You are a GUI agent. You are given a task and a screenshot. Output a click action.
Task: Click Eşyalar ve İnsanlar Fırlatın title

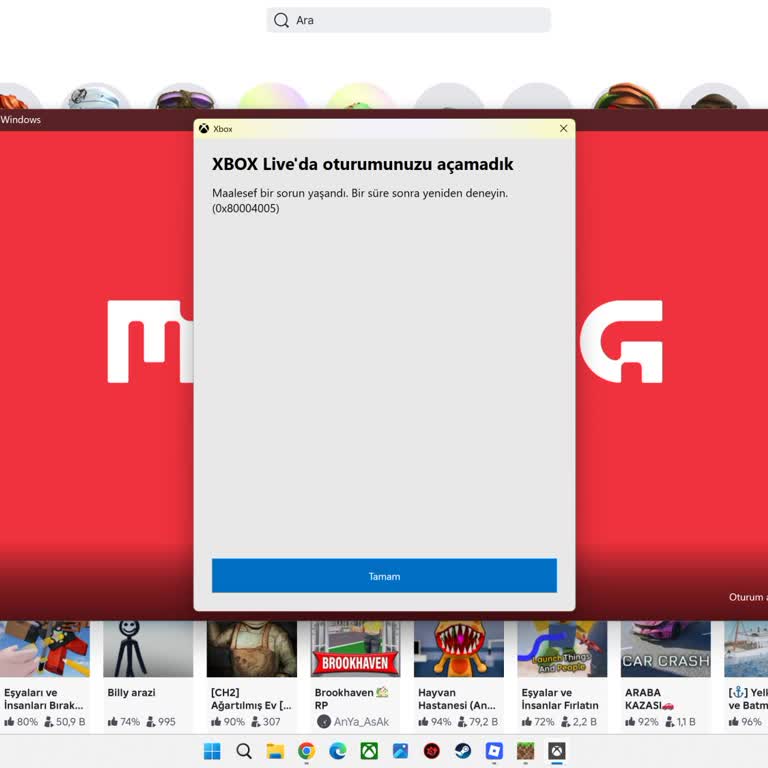tap(560, 699)
